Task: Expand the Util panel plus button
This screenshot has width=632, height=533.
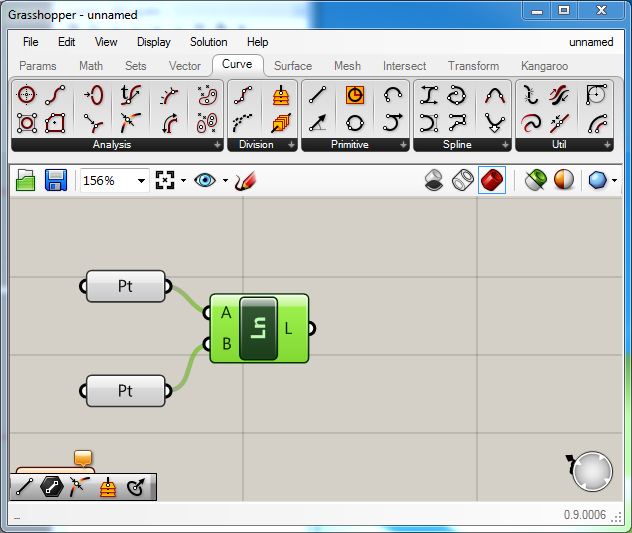Action: [607, 145]
